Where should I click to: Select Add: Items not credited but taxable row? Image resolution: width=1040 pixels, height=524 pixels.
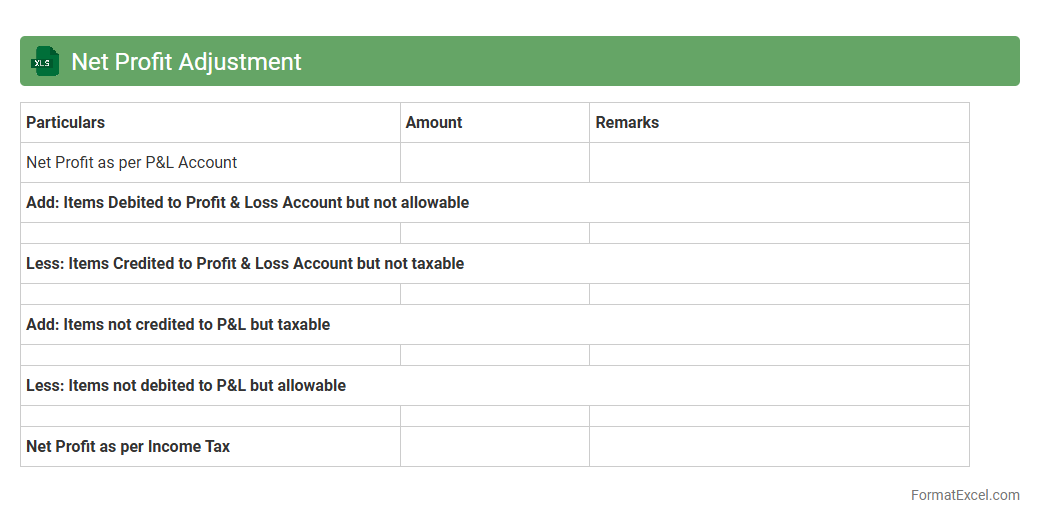point(178,324)
